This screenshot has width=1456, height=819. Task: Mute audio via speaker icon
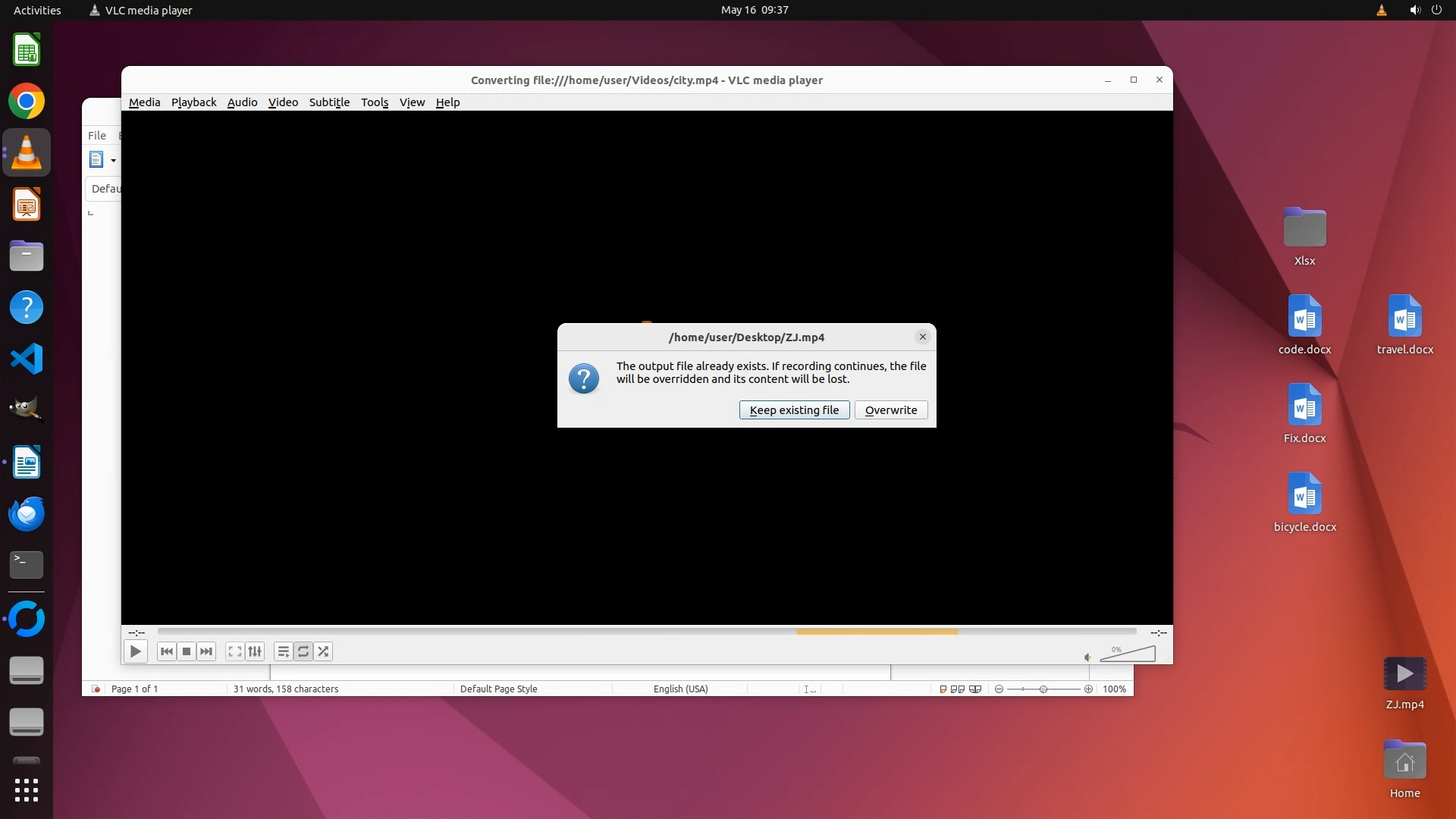[1087, 657]
